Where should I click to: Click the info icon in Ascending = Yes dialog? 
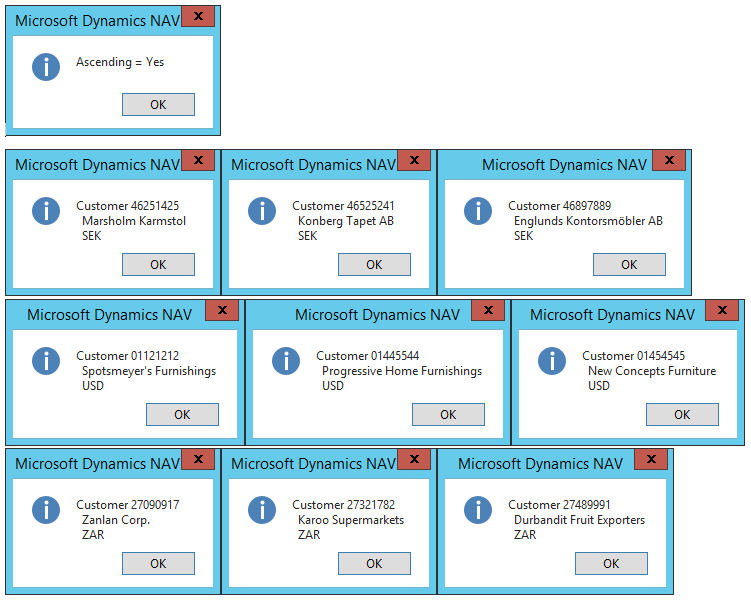(x=46, y=67)
